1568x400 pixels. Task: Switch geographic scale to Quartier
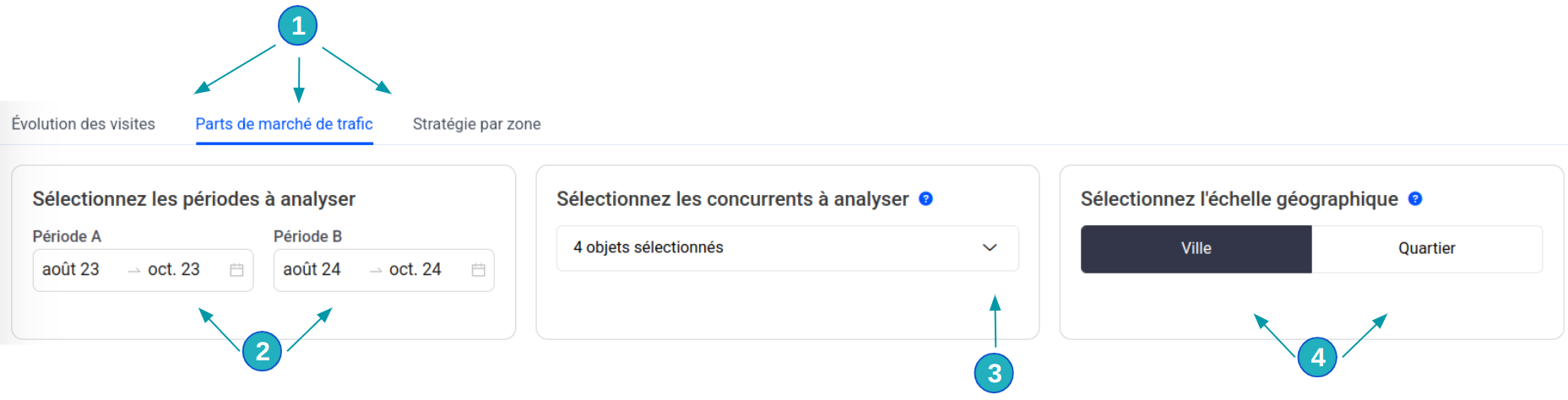[x=1426, y=249]
